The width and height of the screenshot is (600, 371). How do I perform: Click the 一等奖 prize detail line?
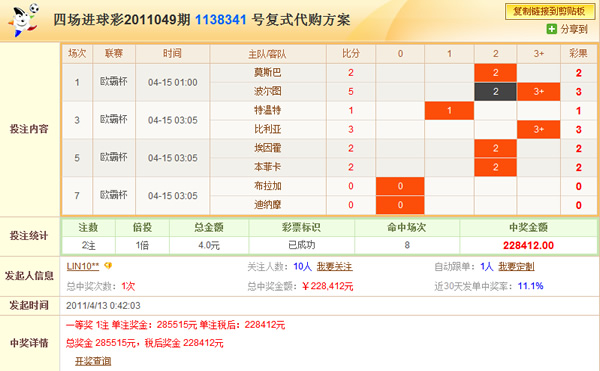pyautogui.click(x=176, y=325)
